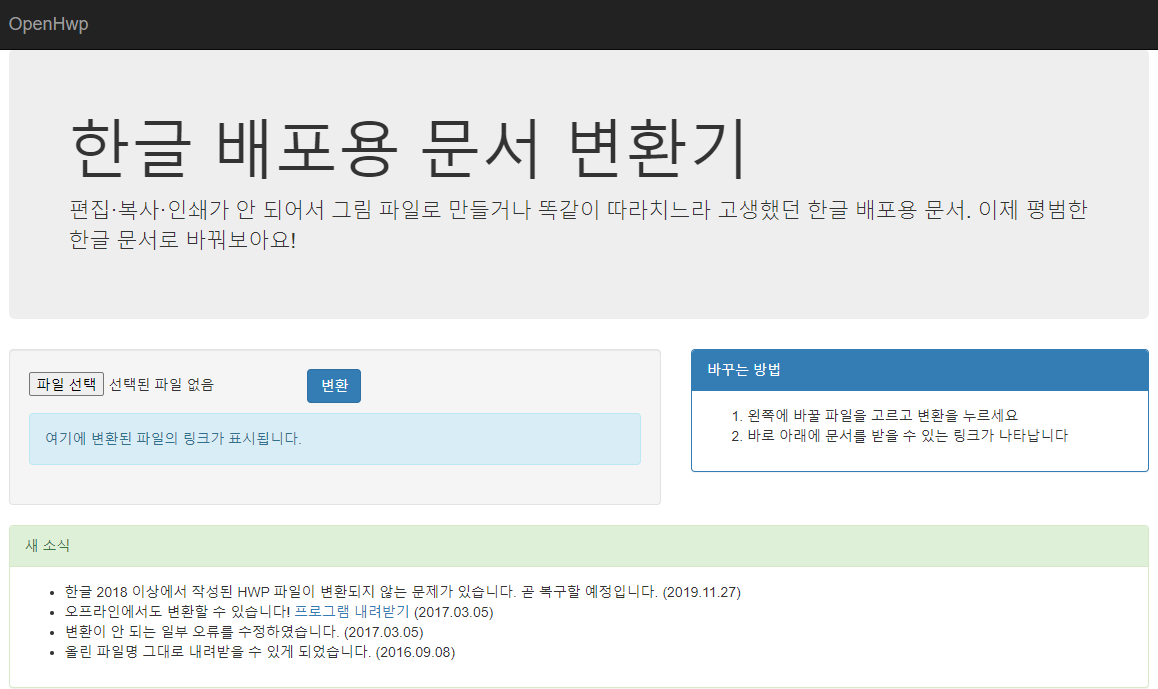The image size is (1158, 689).
Task: Click the news item 변환이 안 되는 일부 오류
Action: pyautogui.click(x=244, y=632)
